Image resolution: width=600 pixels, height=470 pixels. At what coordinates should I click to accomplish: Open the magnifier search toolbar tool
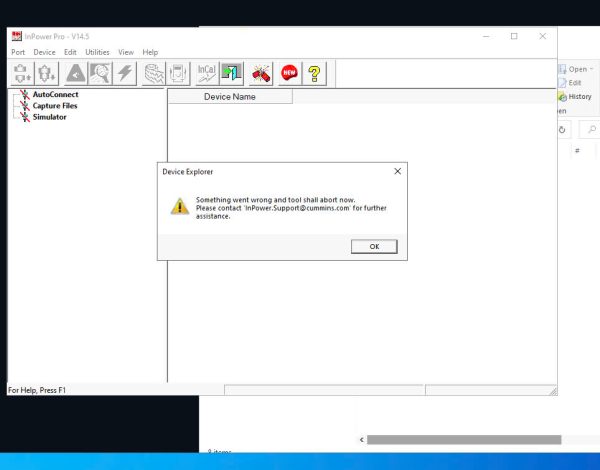[100, 73]
